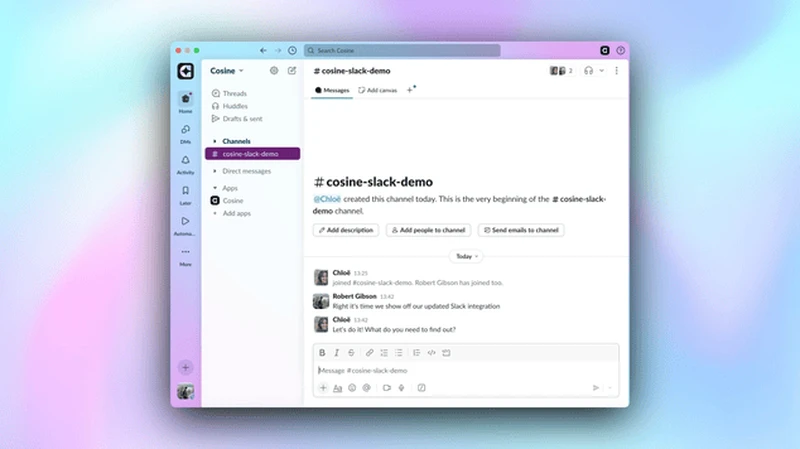The width and height of the screenshot is (800, 449).
Task: Open the help icon in title bar
Action: click(620, 51)
